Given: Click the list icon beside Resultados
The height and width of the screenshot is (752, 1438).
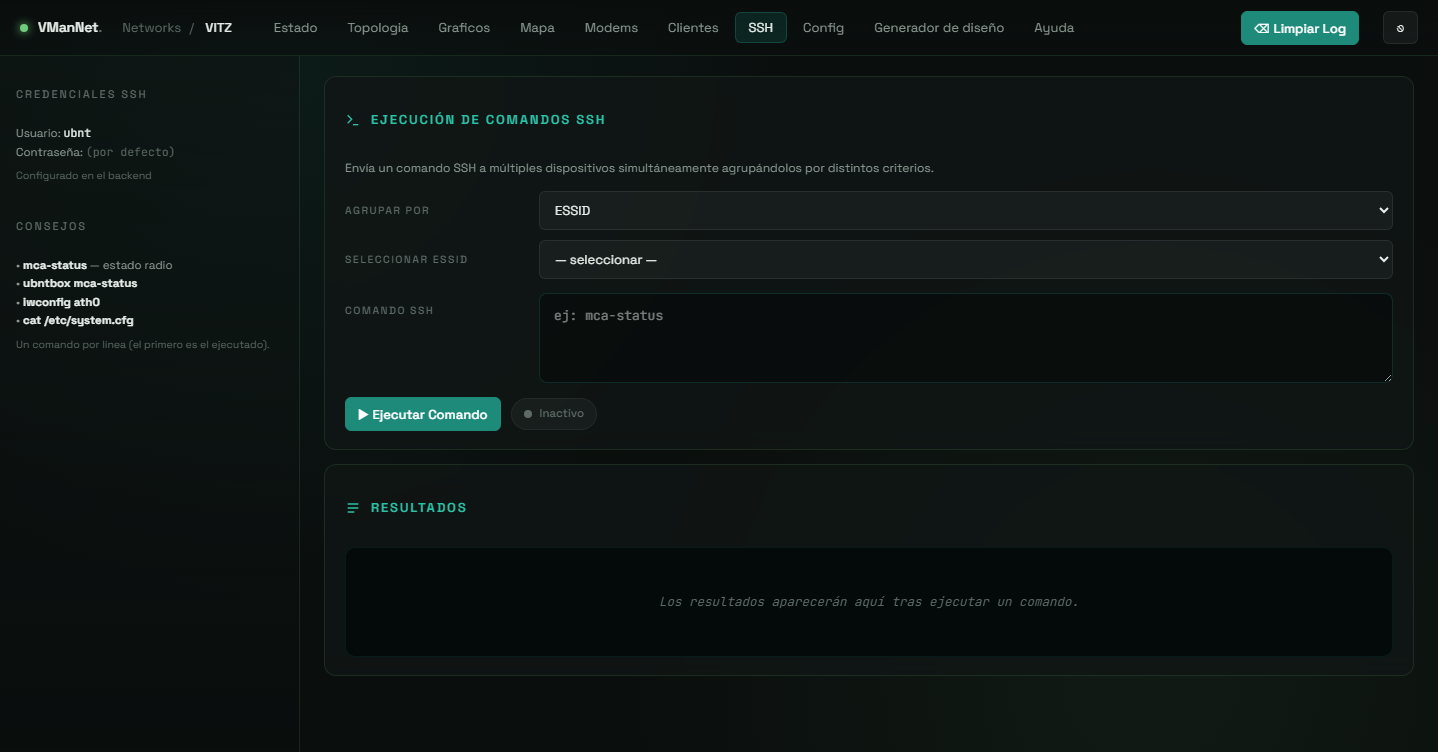Looking at the screenshot, I should pyautogui.click(x=352, y=508).
